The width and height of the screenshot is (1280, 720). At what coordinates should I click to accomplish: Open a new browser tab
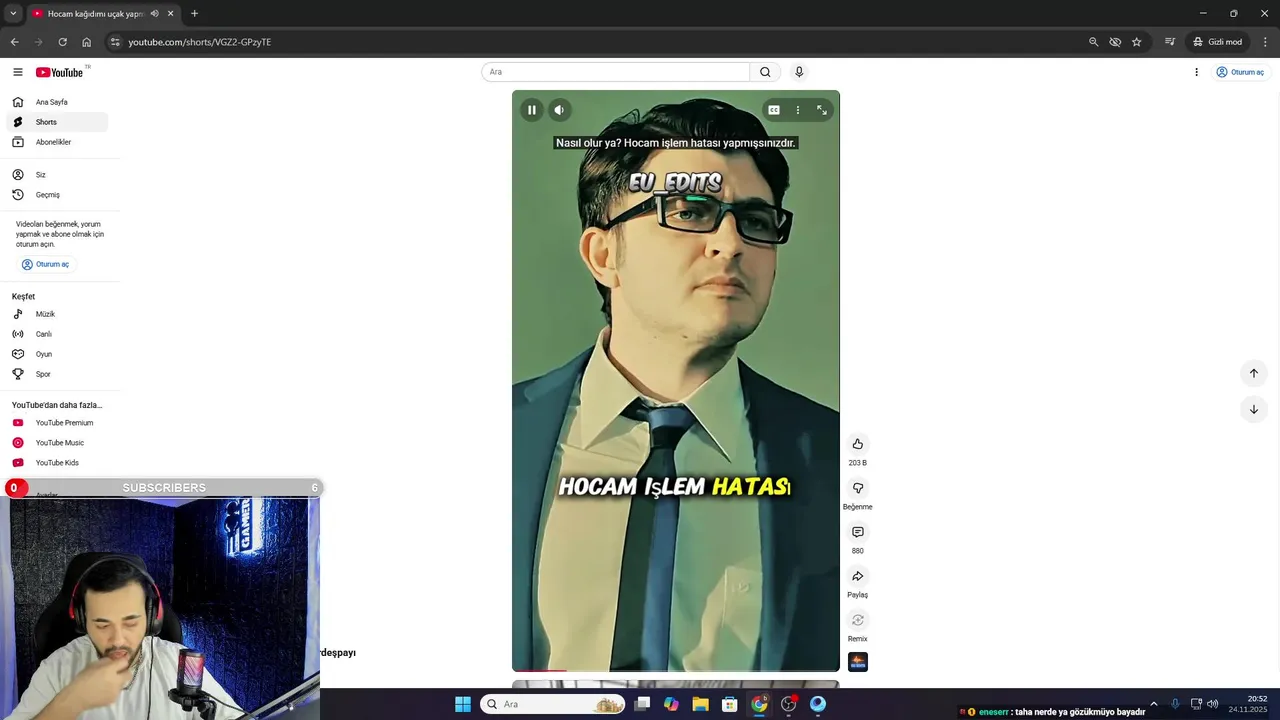click(x=194, y=14)
